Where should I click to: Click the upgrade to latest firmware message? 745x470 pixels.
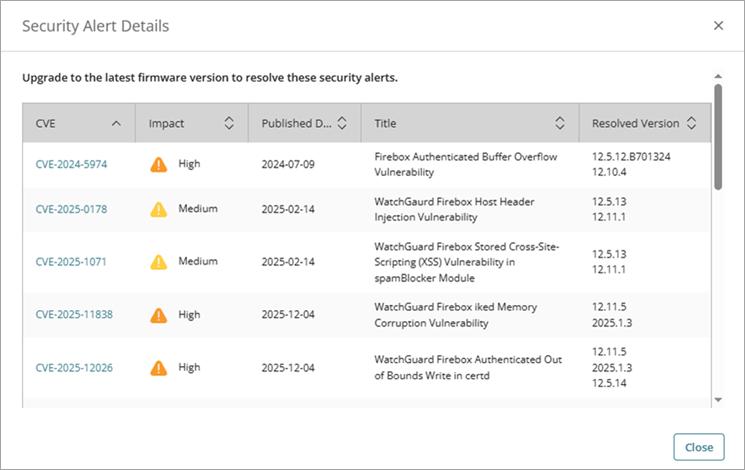click(210, 78)
